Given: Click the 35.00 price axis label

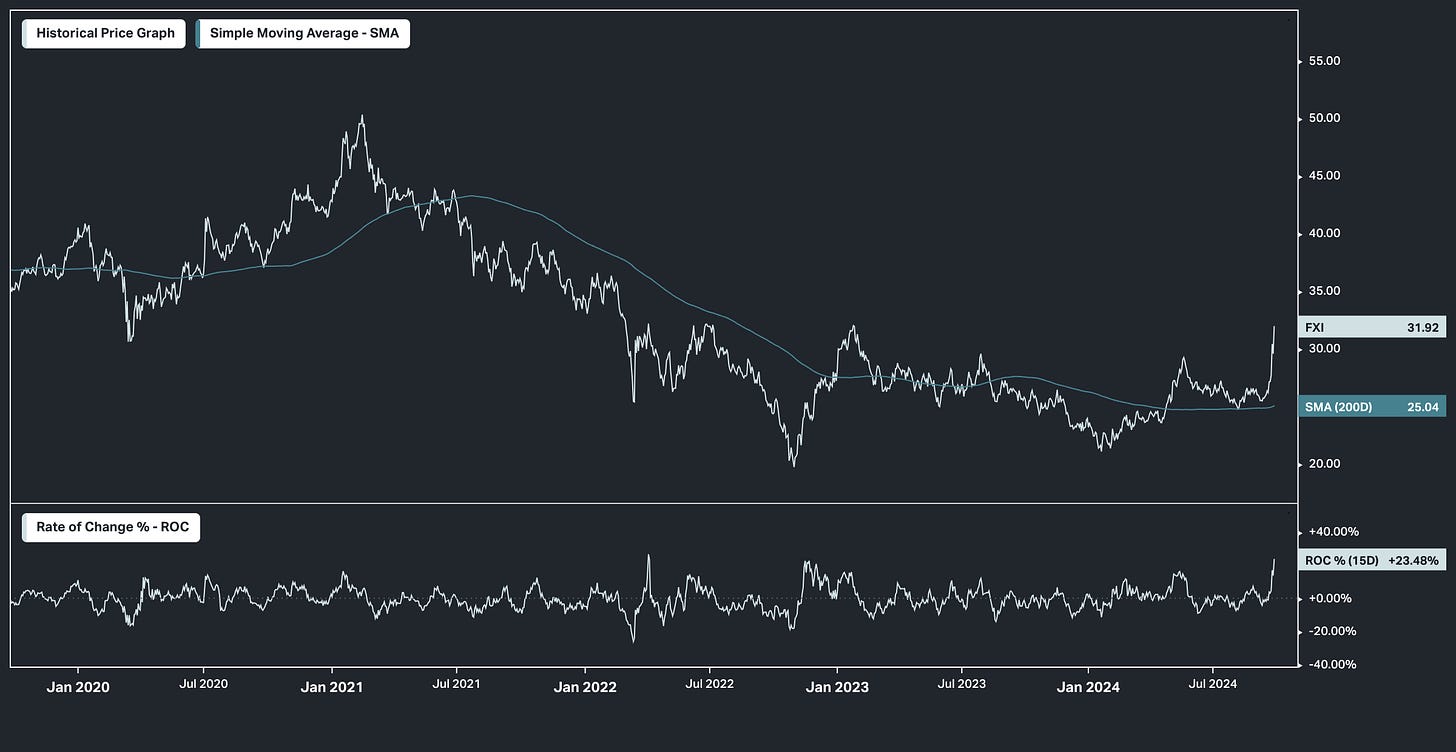Looking at the screenshot, I should 1325,291.
